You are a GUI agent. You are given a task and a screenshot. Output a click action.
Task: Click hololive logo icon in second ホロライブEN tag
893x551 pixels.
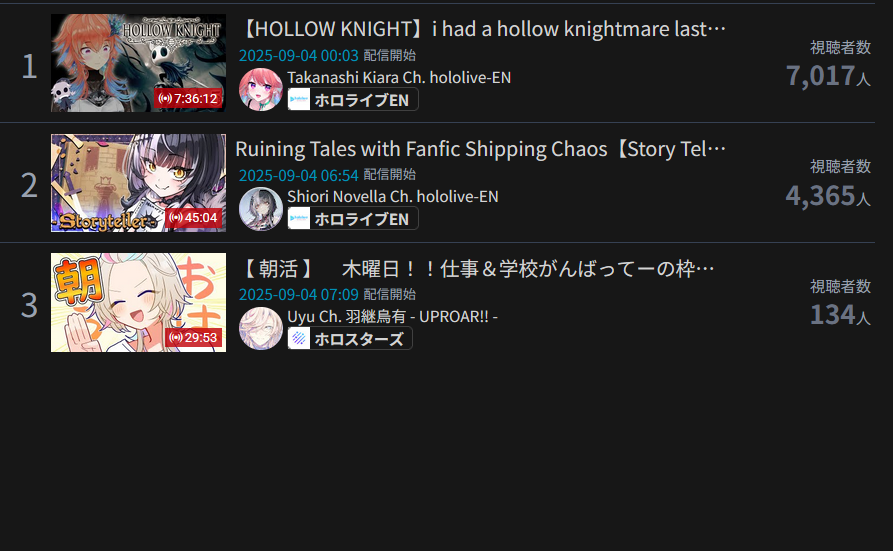(x=299, y=218)
